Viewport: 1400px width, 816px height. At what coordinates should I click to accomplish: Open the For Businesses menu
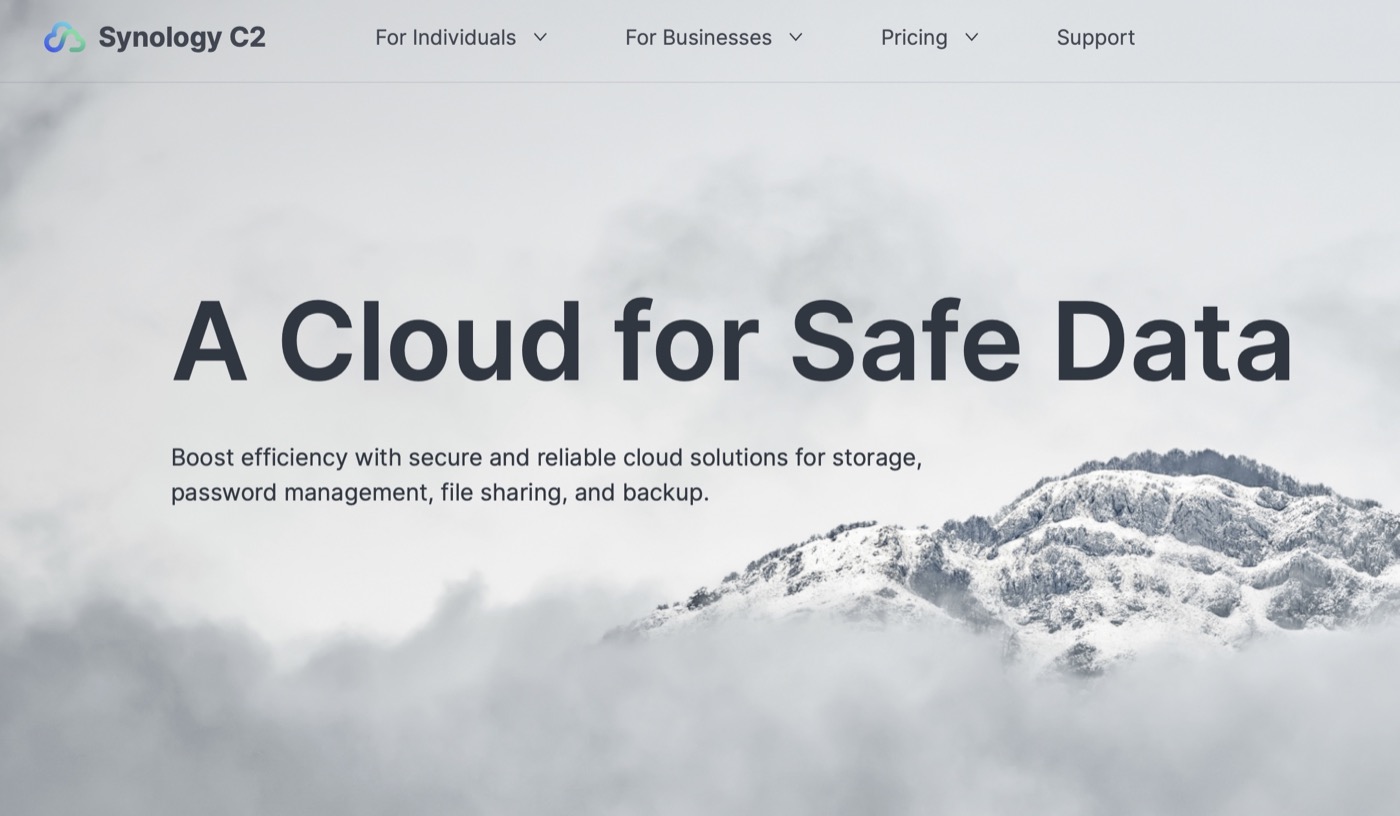pos(698,38)
